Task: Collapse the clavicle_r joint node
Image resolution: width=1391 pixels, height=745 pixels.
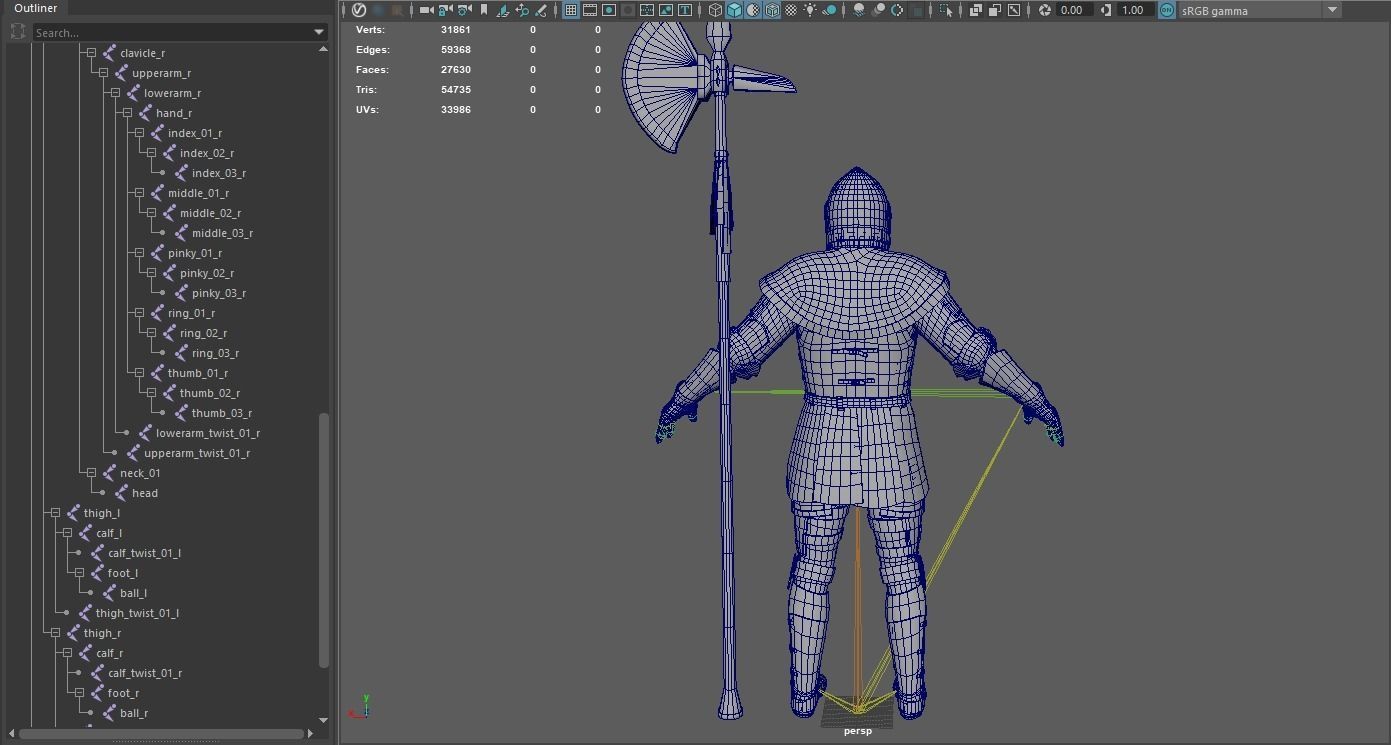Action: [91, 53]
